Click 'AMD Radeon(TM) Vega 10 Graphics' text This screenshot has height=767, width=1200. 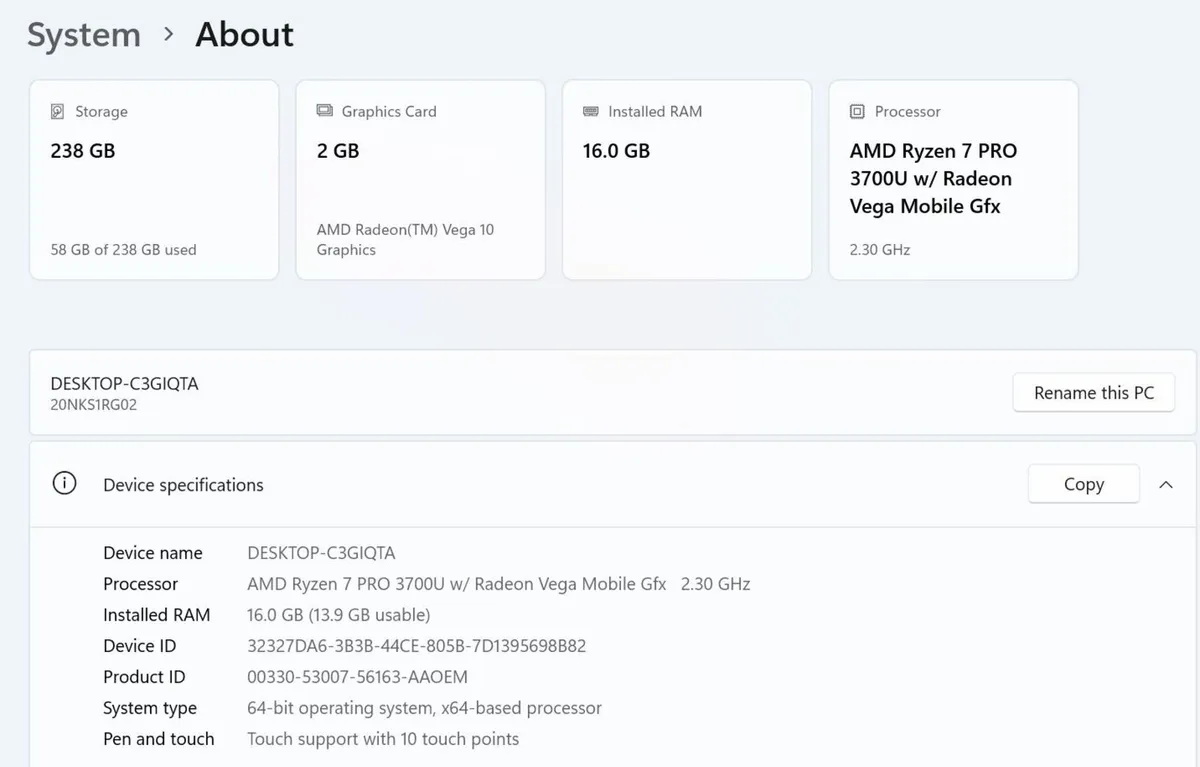405,240
